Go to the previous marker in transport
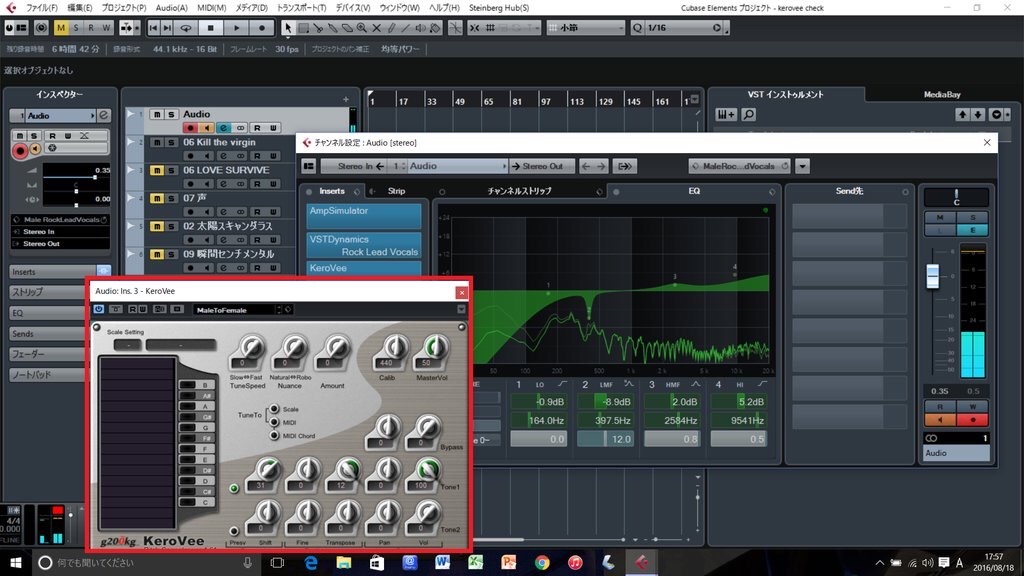The height and width of the screenshot is (576, 1024). [153, 28]
